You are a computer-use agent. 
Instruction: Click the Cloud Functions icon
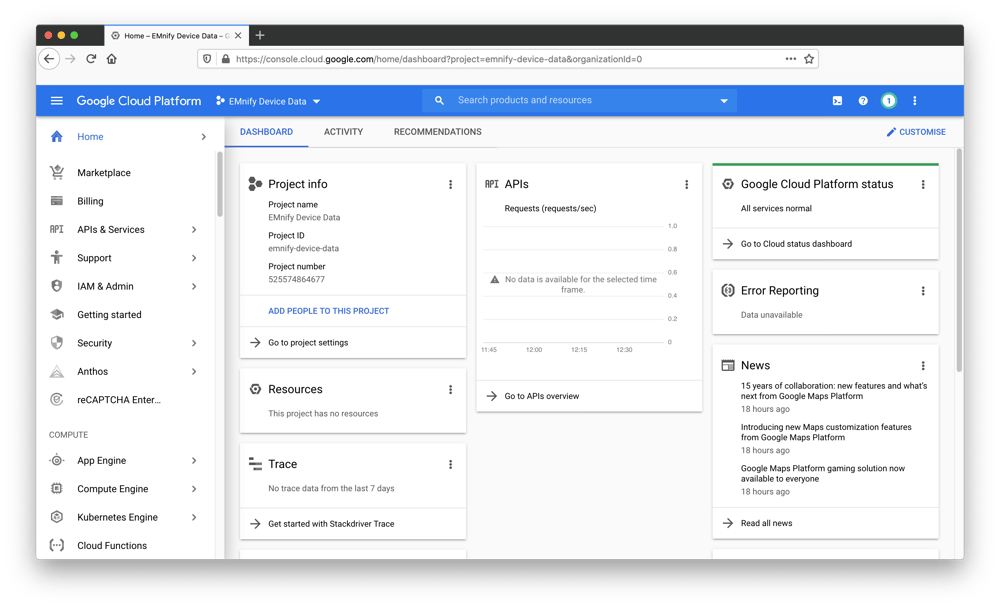tap(57, 545)
